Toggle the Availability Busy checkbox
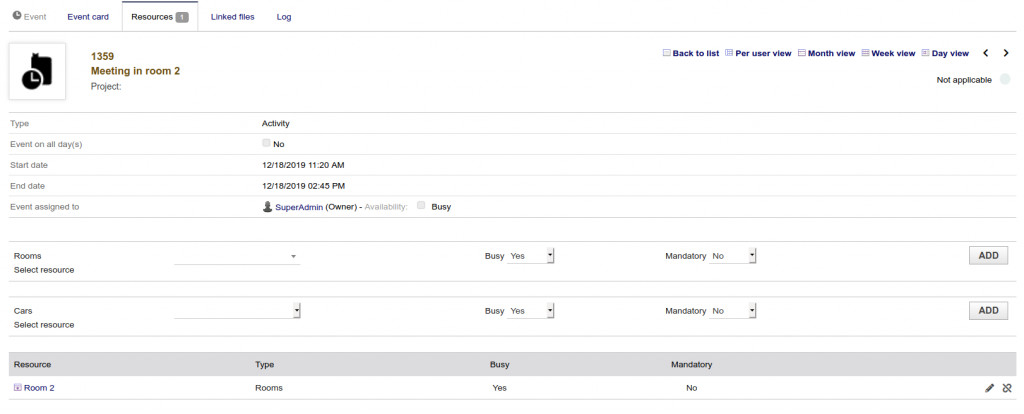 421,206
